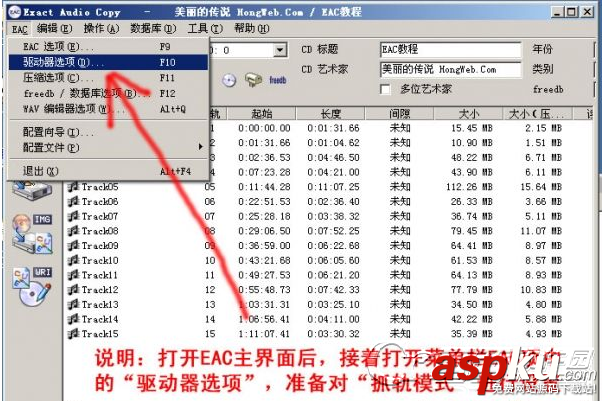Open the CD drive selection dropdown
This screenshot has width=602, height=401.
280,50
